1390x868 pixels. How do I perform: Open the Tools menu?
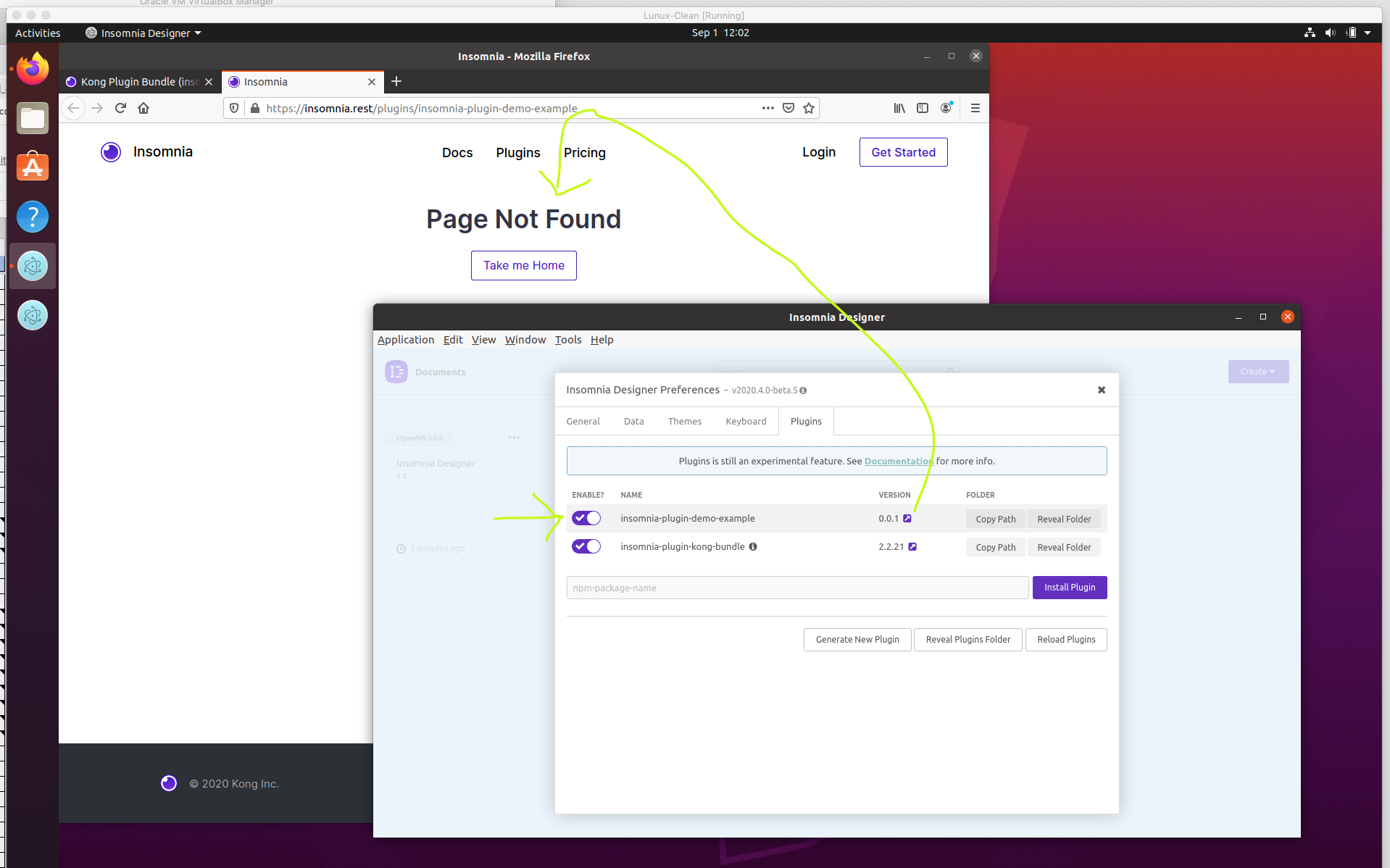tap(568, 340)
